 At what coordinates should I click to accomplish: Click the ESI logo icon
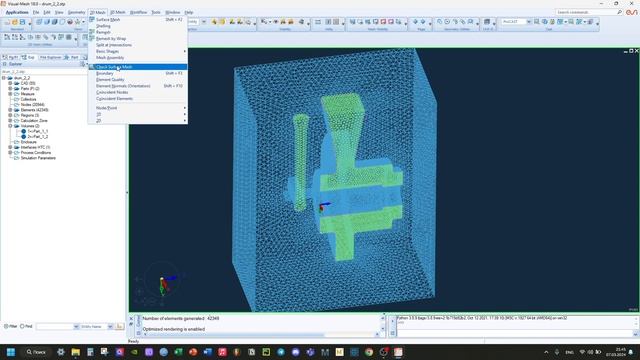[632, 13]
